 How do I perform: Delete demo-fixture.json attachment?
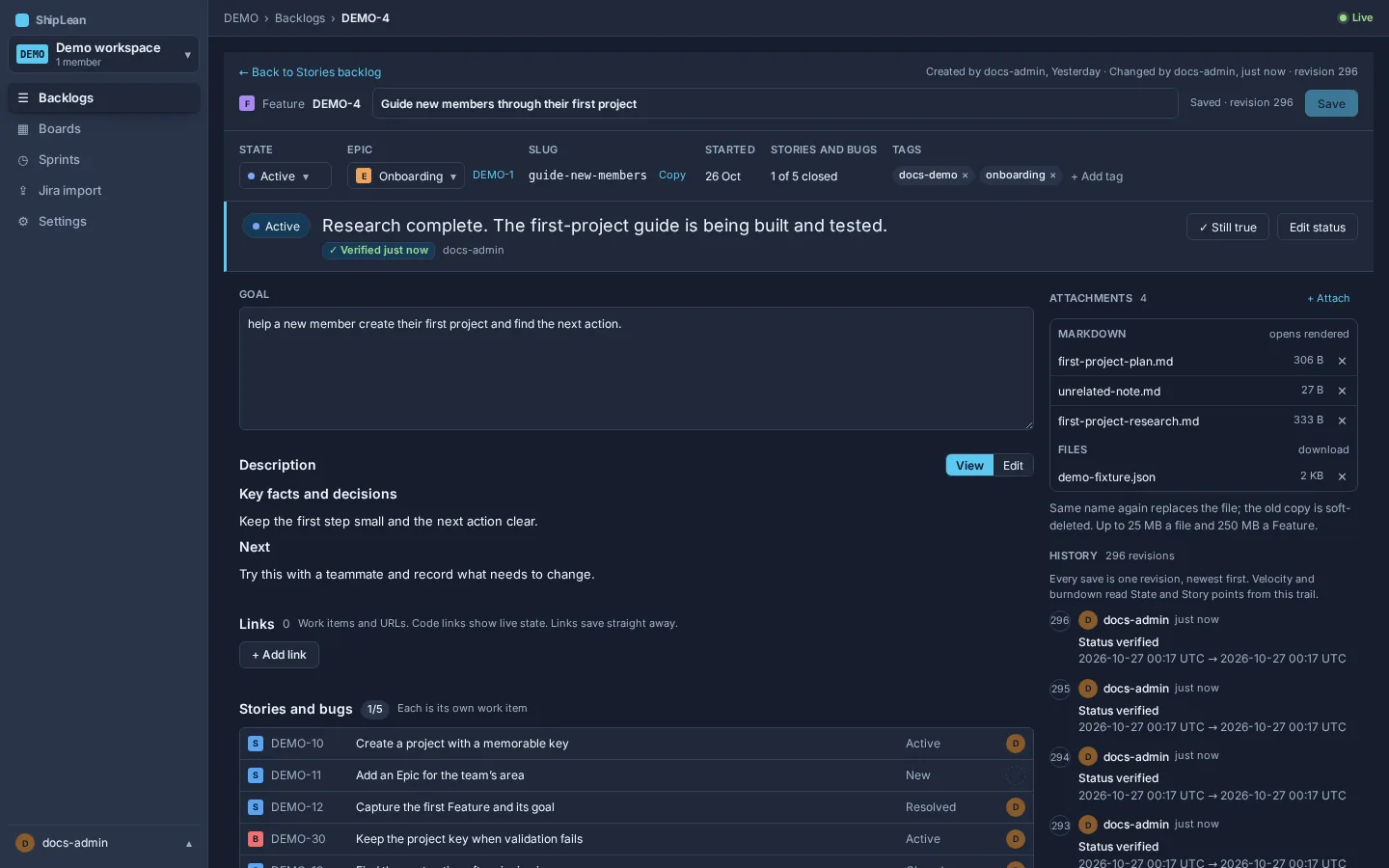click(x=1342, y=476)
